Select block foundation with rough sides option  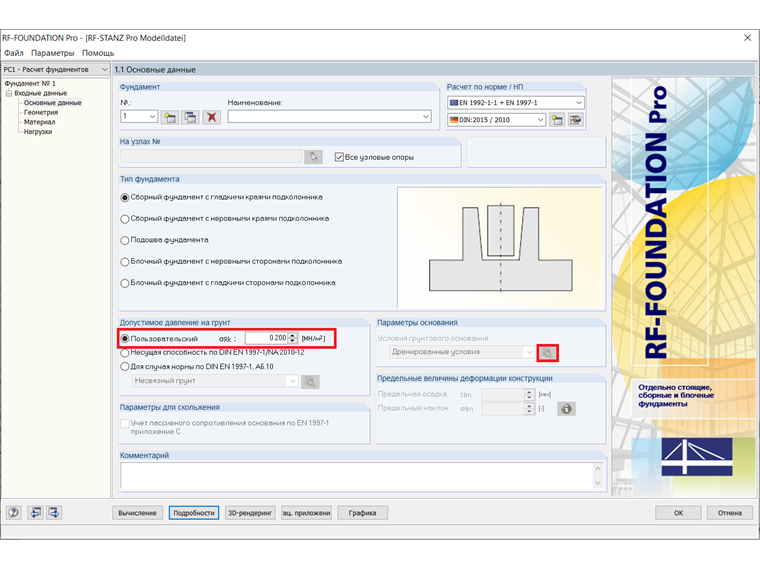point(125,262)
